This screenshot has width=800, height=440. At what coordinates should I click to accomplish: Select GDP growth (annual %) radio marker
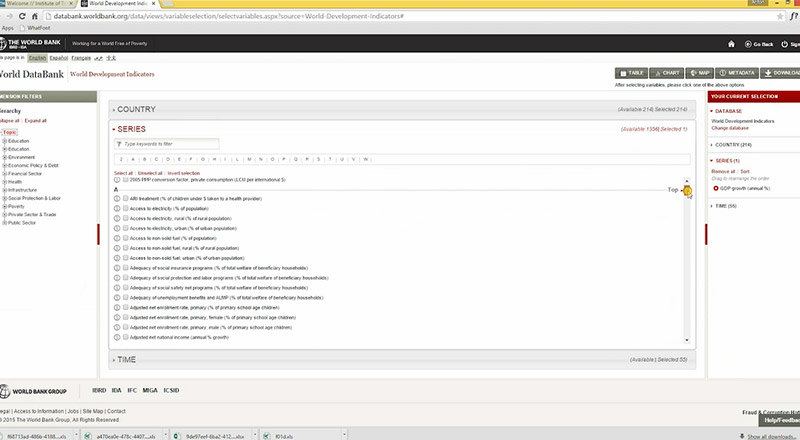(715, 188)
